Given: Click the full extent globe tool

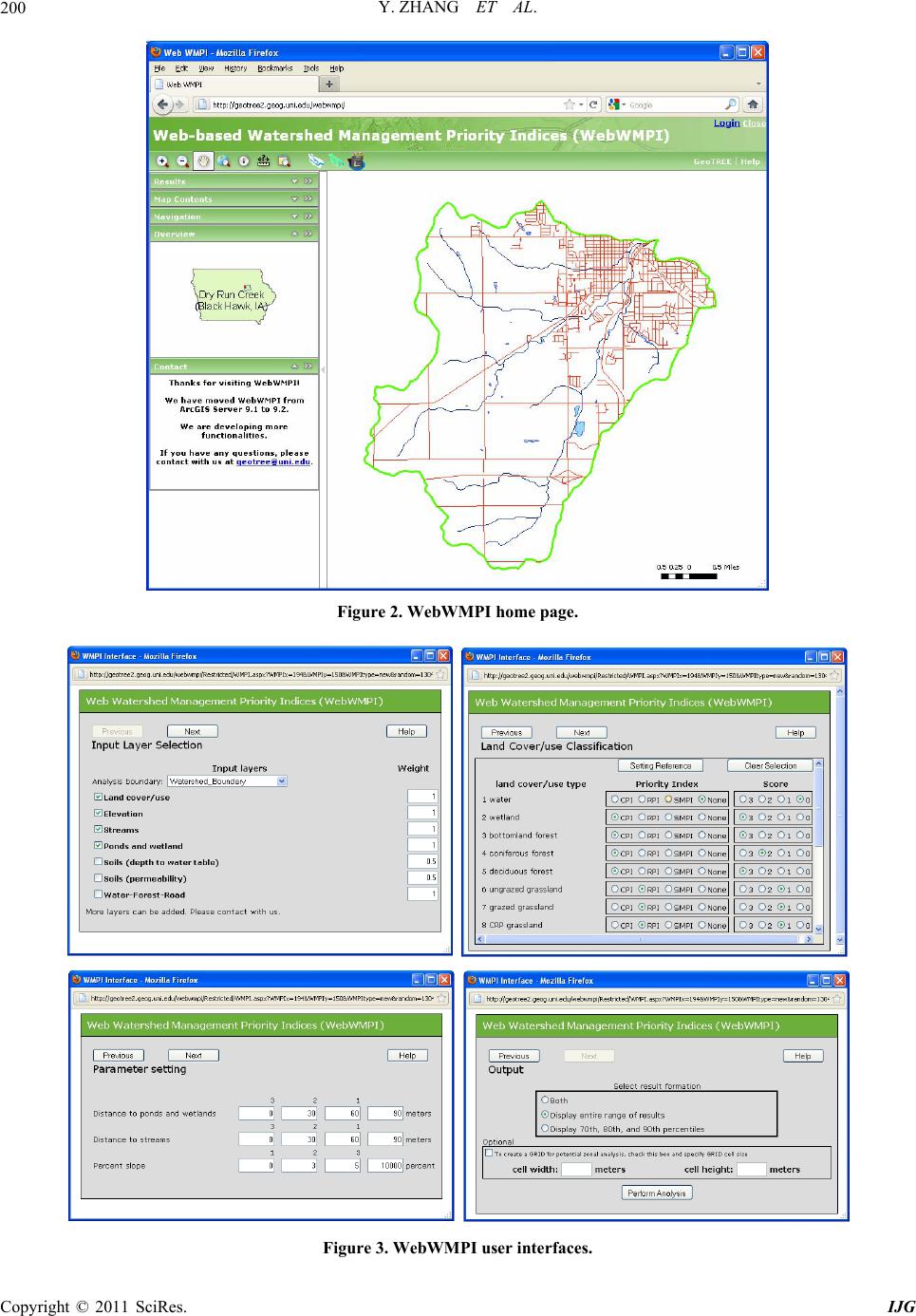Looking at the screenshot, I should 224,161.
